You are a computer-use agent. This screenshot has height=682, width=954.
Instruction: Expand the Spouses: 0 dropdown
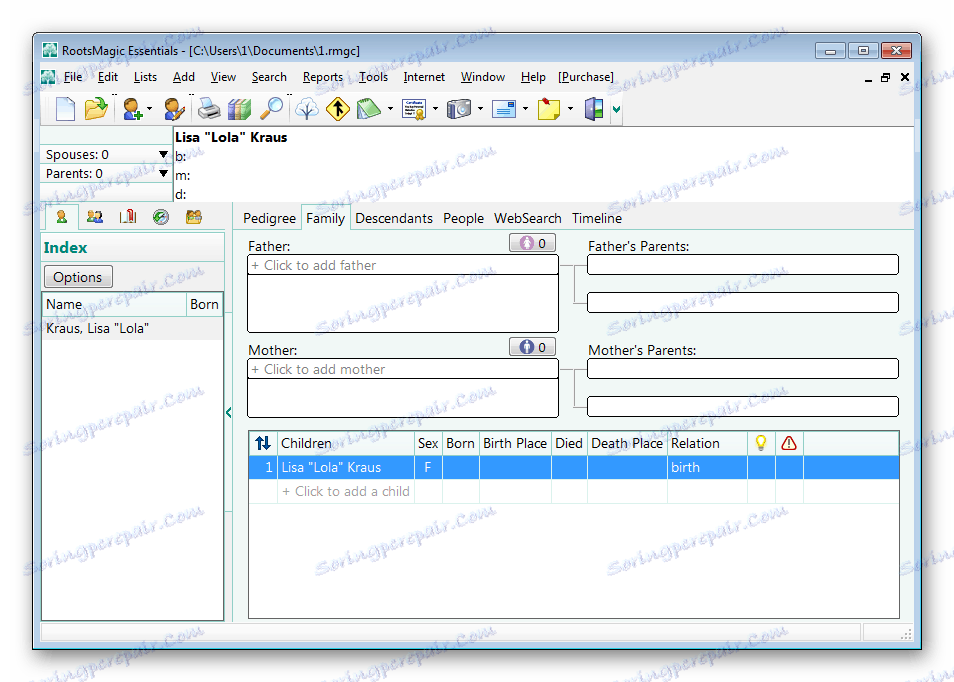click(163, 155)
